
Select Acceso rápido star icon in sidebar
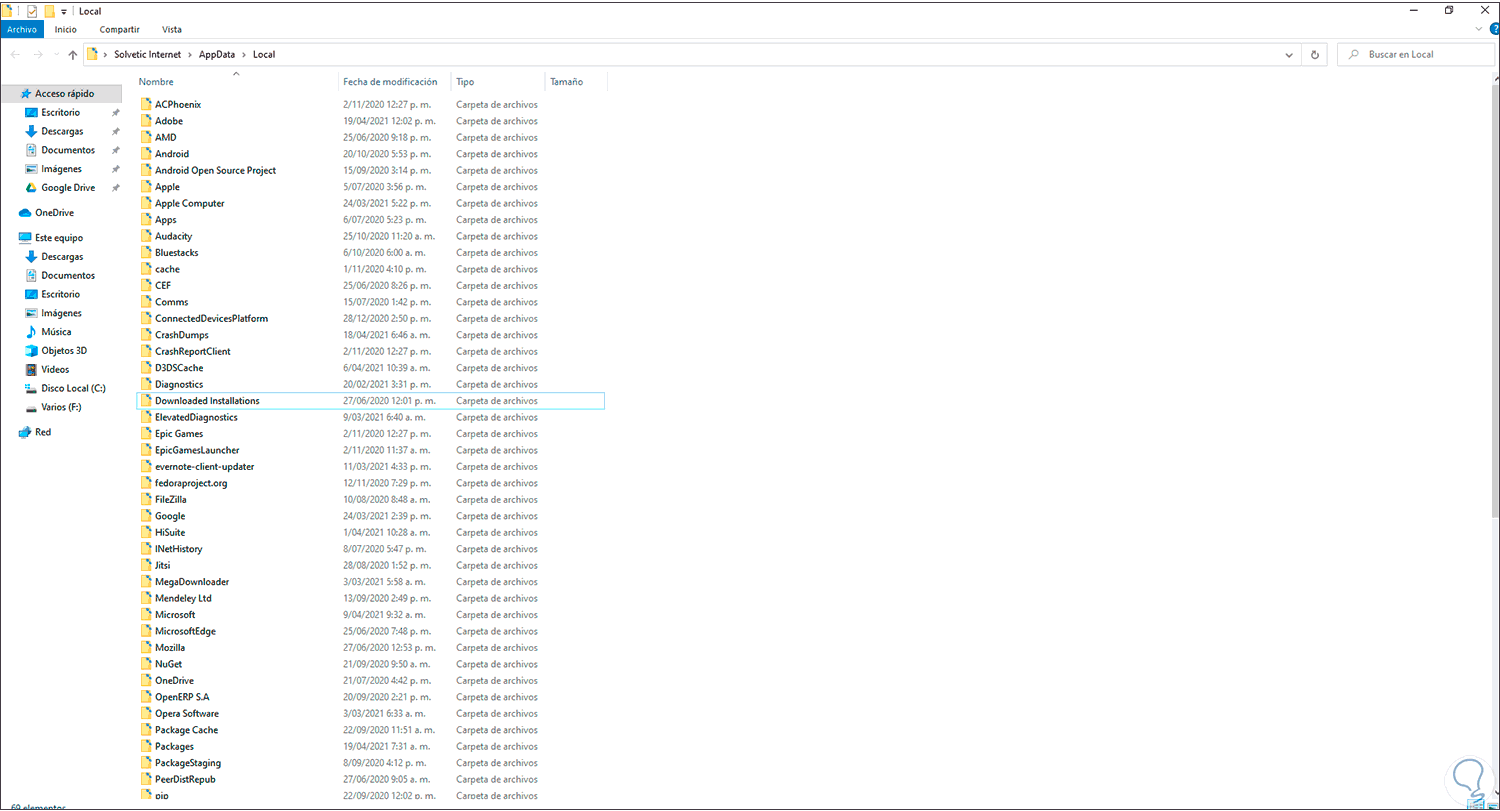[x=26, y=93]
